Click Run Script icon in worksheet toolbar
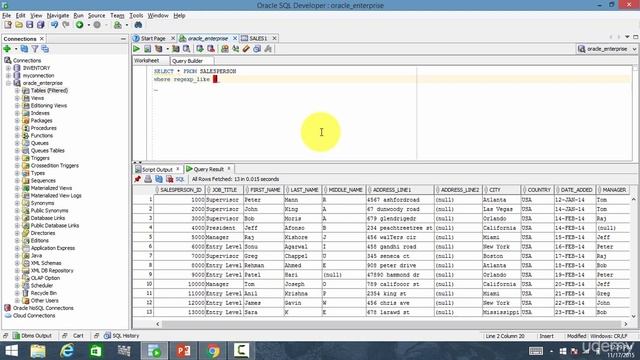The image size is (640, 360). click(147, 49)
